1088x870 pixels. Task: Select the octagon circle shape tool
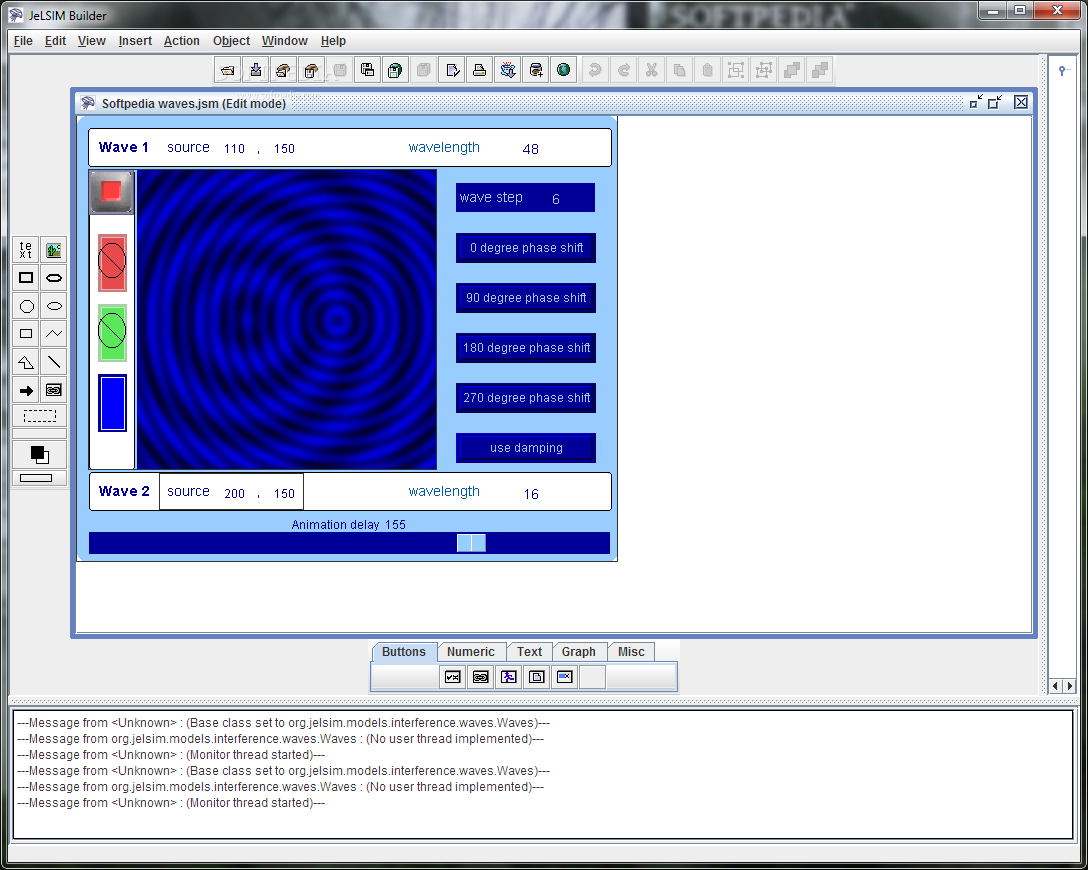pos(26,306)
